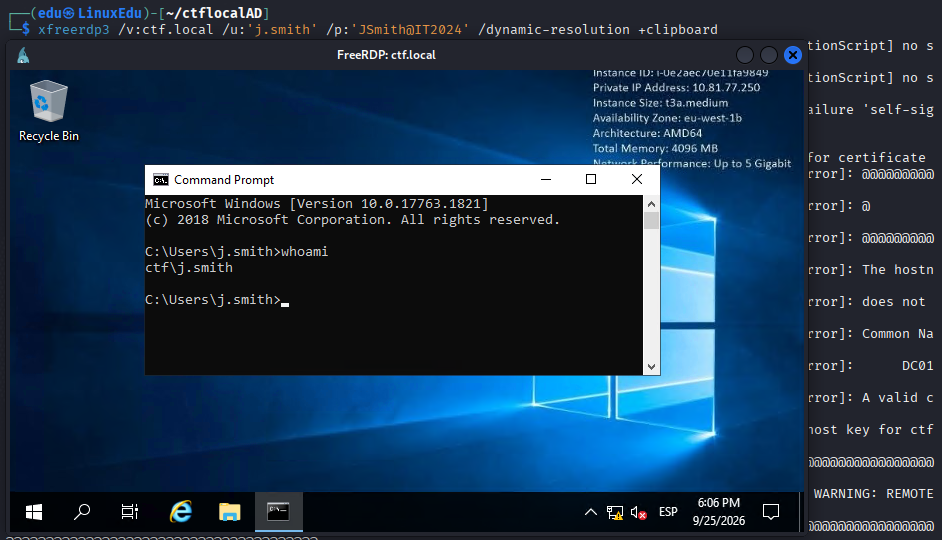The width and height of the screenshot is (942, 540).
Task: Launch Internet Explorer from taskbar
Action: coord(180,512)
